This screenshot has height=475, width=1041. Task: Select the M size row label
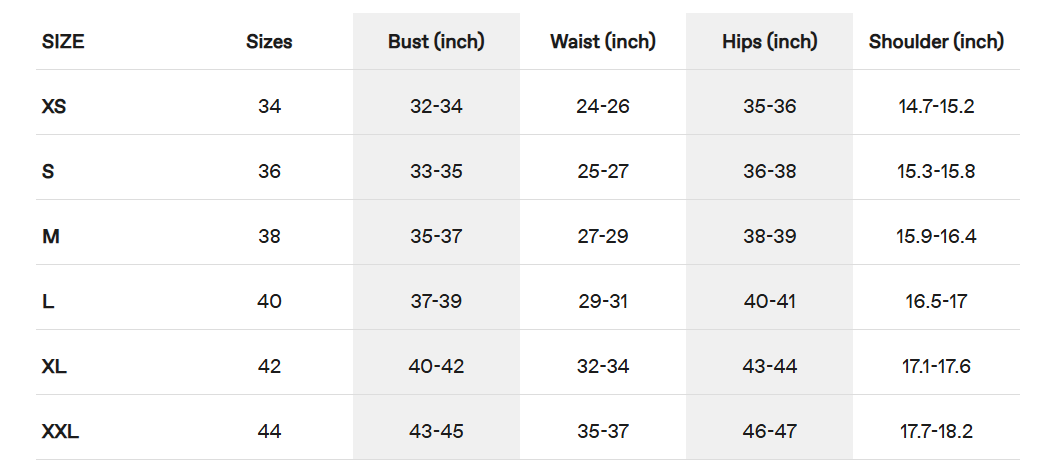50,237
